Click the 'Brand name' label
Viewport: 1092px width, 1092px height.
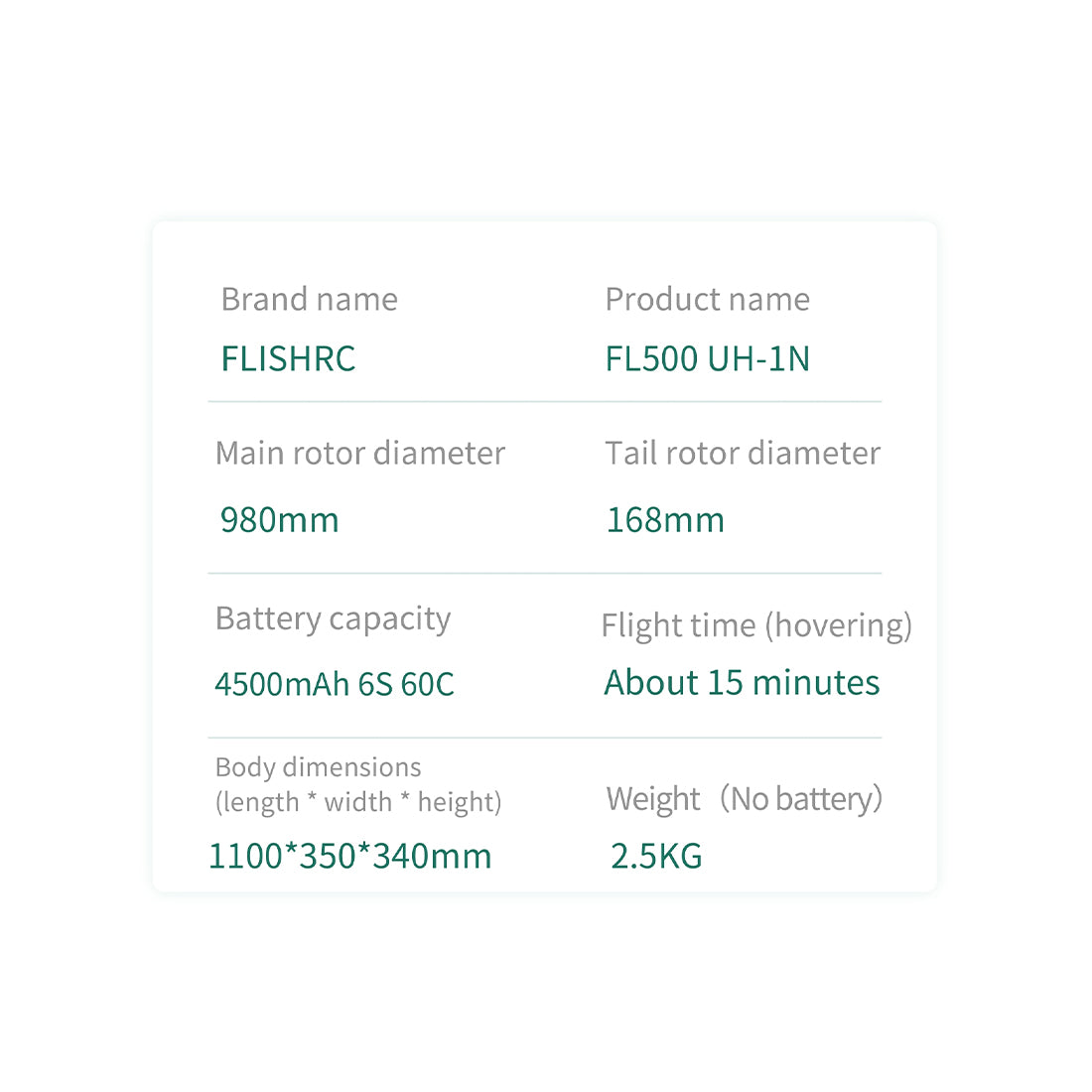309,299
